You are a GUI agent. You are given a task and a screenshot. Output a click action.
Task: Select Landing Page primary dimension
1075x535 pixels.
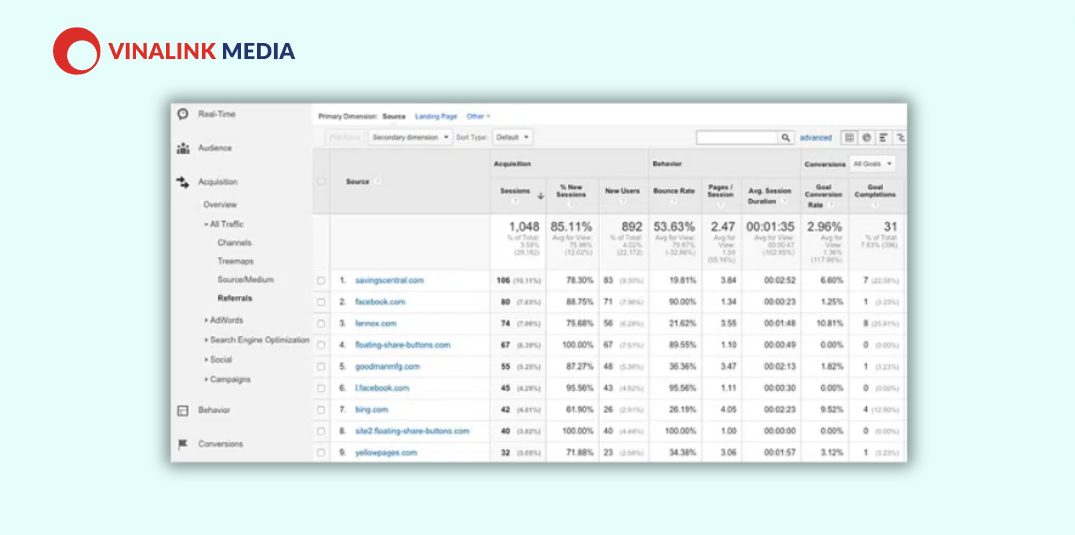tap(436, 117)
